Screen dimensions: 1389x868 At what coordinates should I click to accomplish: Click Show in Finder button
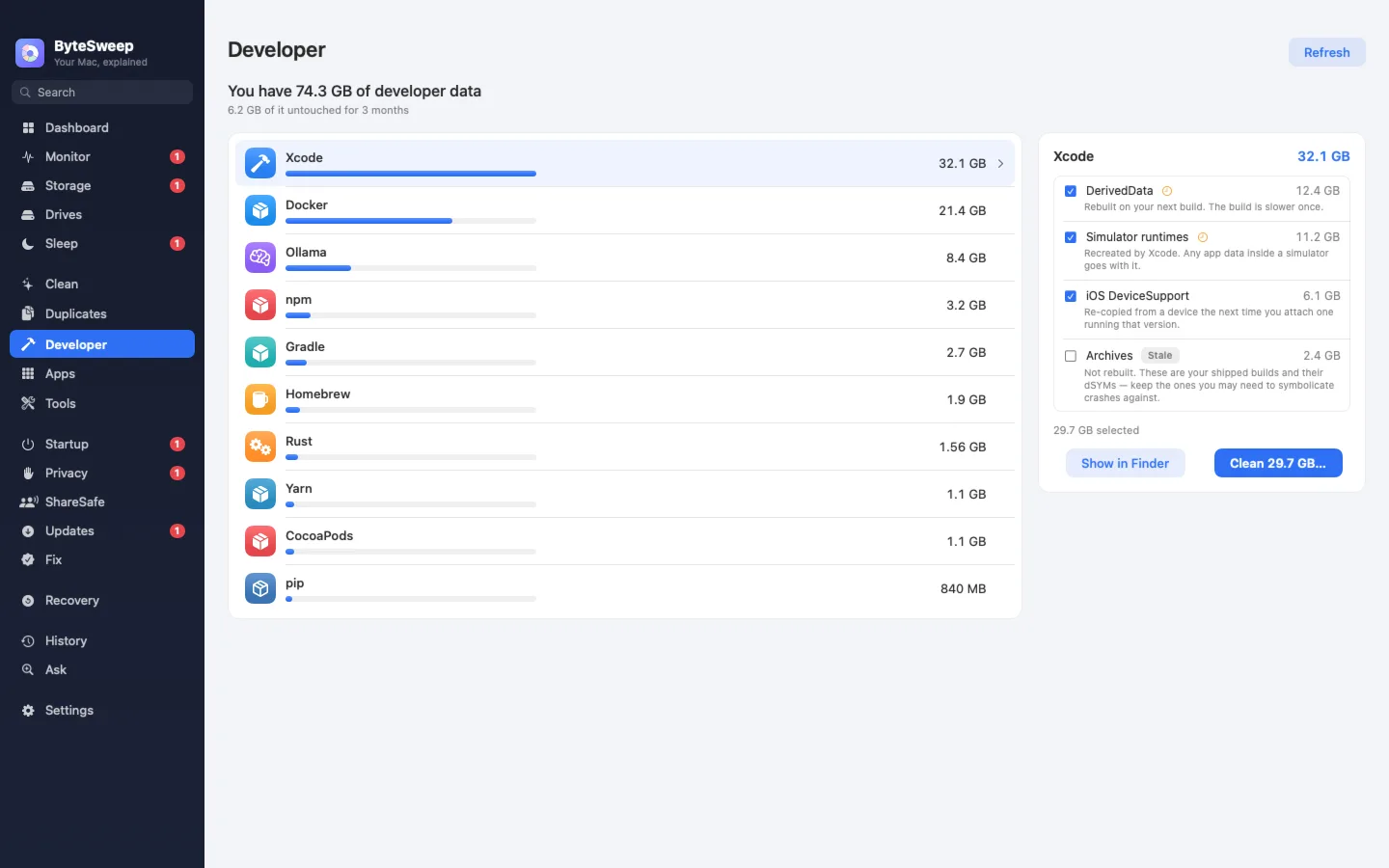click(1125, 463)
